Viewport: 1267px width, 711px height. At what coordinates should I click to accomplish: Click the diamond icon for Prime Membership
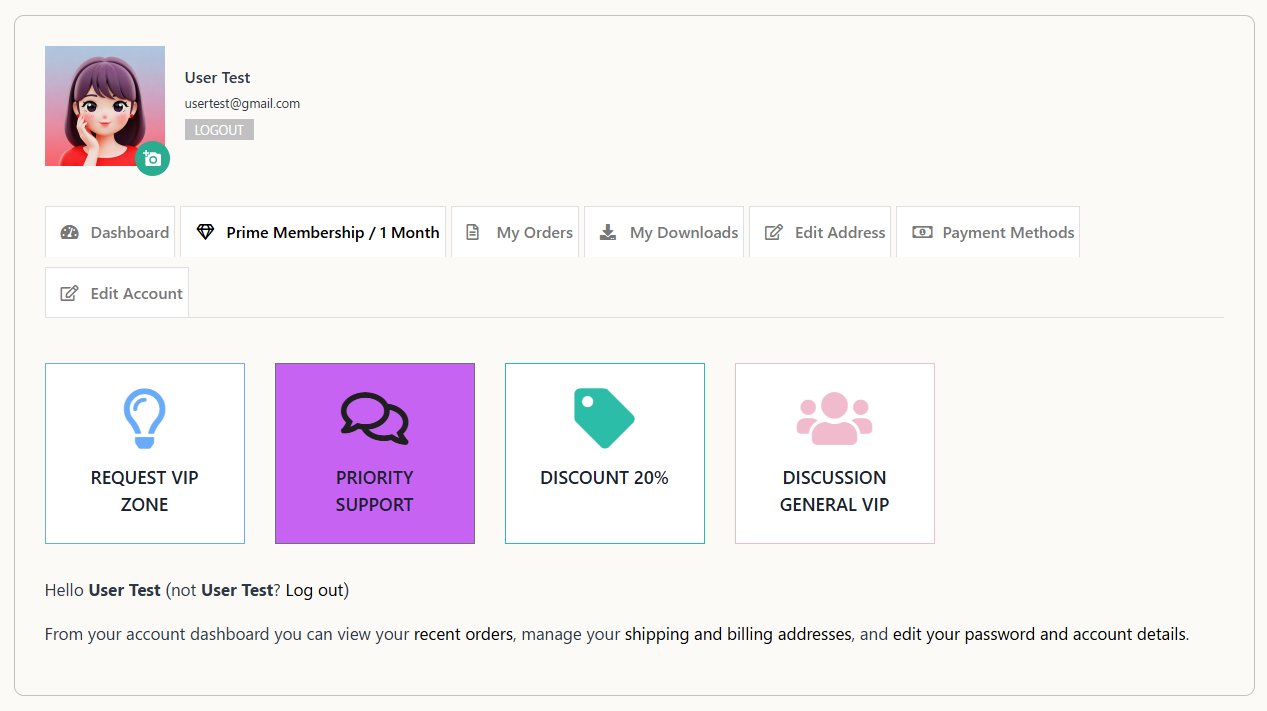205,232
